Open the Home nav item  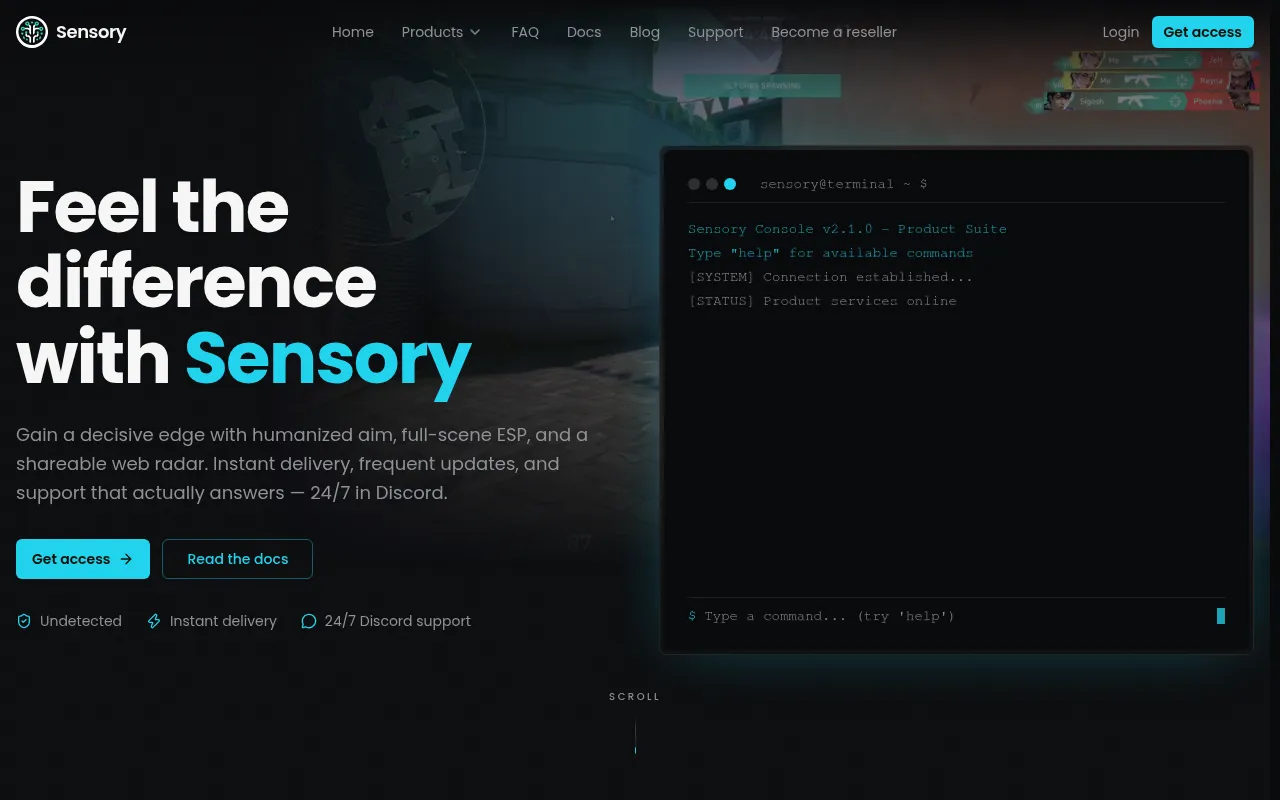coord(353,32)
